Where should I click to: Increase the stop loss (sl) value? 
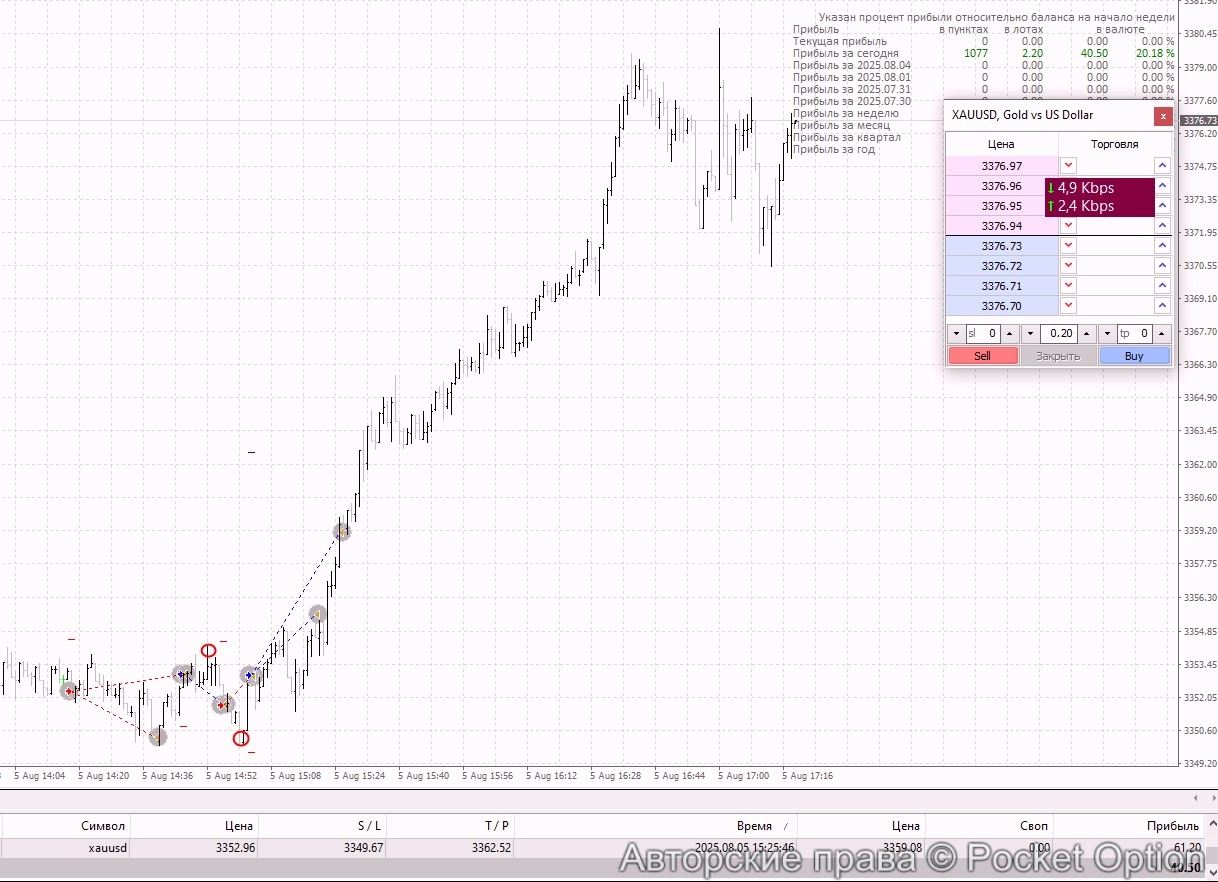pos(1009,334)
